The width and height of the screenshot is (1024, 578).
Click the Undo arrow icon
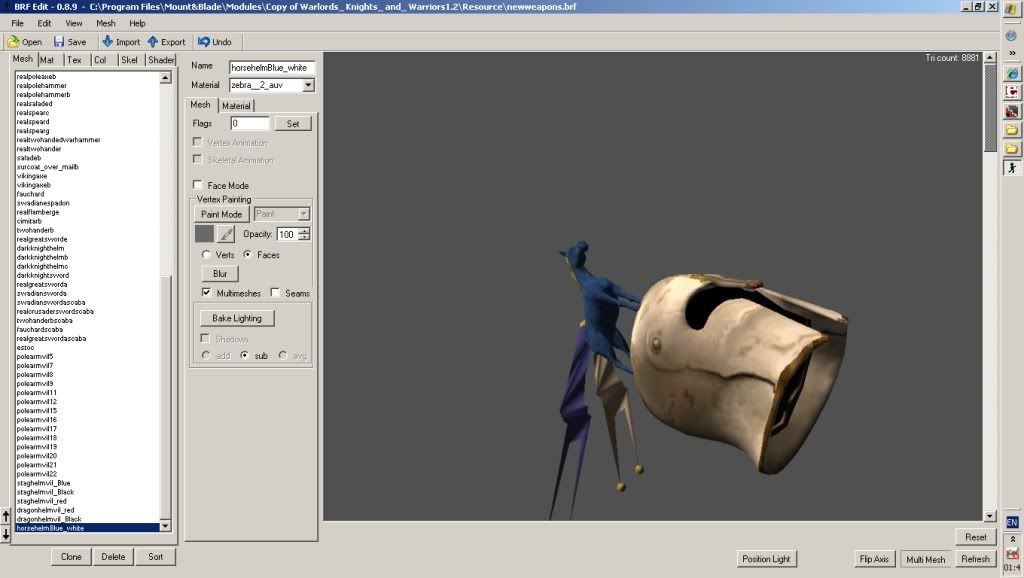coord(203,42)
